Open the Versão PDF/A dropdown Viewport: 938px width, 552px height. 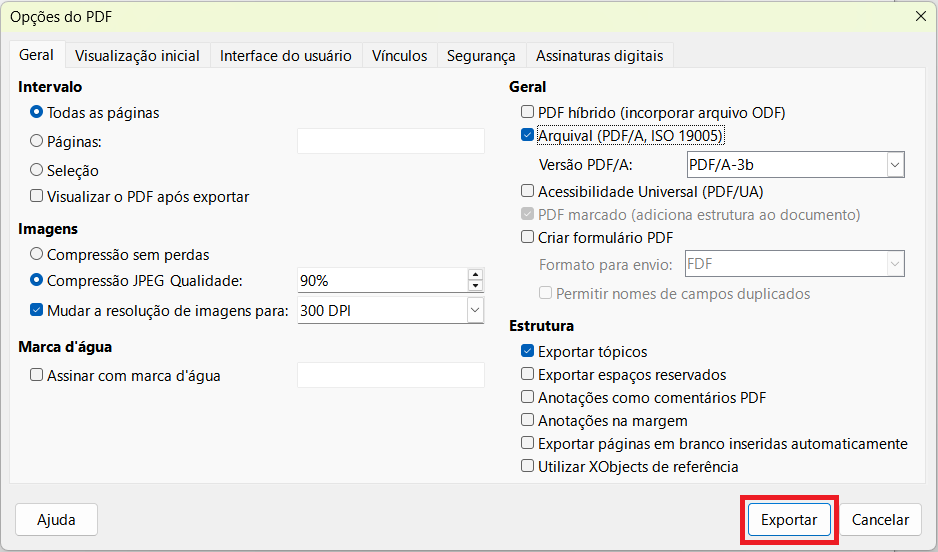coord(894,164)
